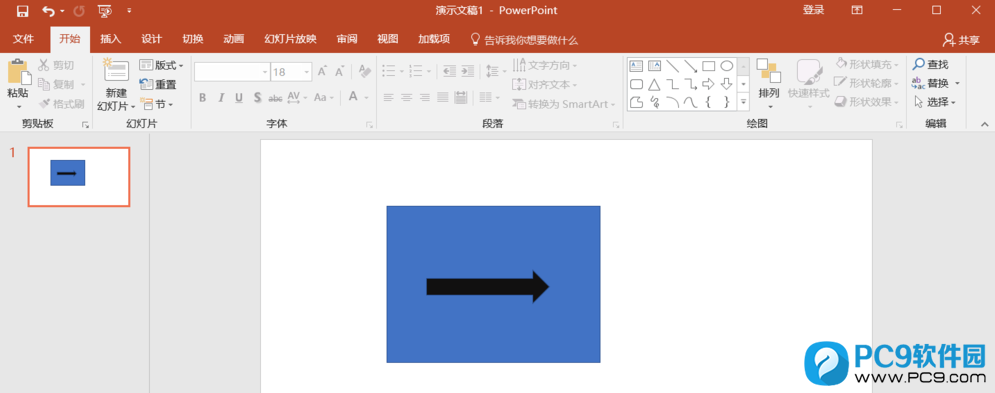Viewport: 995px width, 393px height.
Task: Click the distributed alignment icon
Action: 461,98
